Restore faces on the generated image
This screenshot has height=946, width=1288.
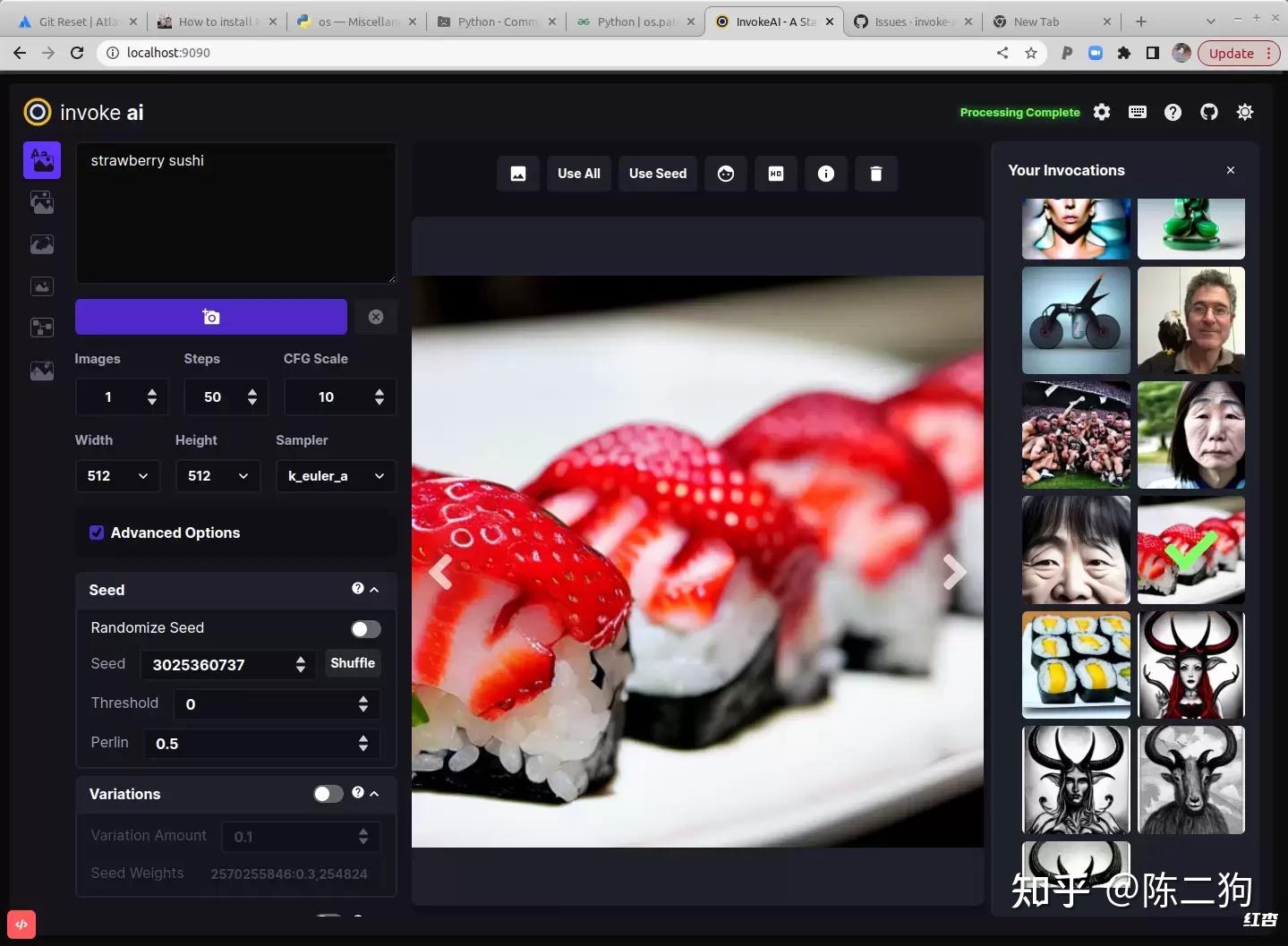[x=725, y=173]
